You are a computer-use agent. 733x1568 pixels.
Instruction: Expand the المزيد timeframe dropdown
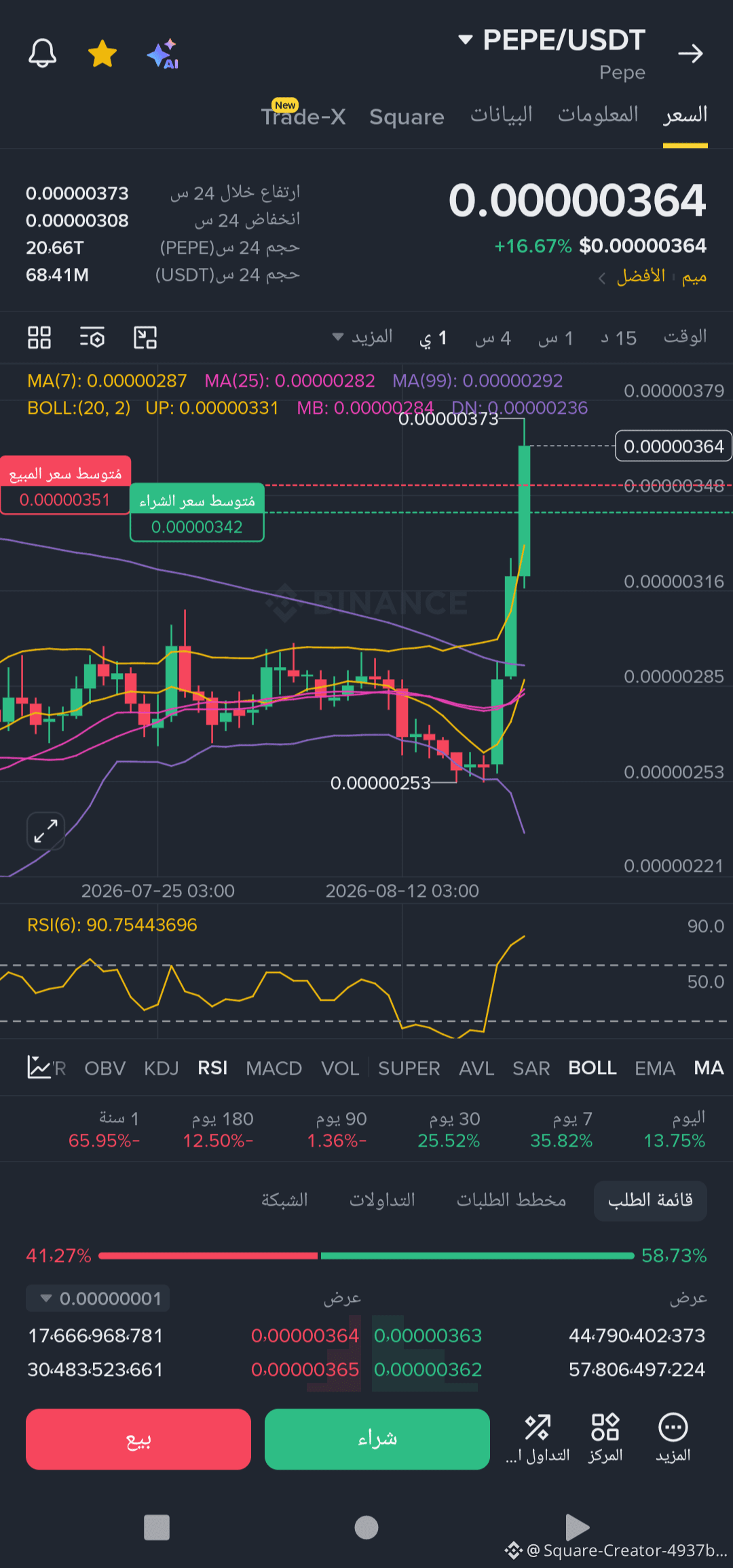(362, 337)
